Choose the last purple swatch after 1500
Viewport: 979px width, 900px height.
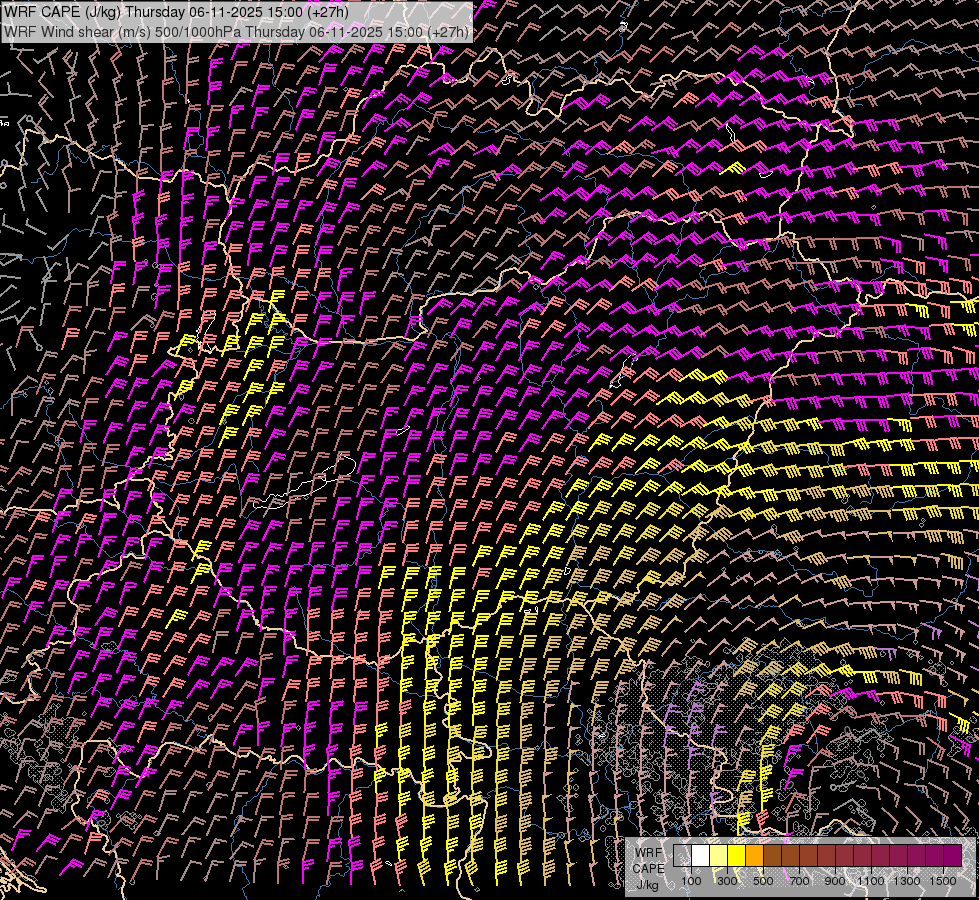[x=952, y=856]
